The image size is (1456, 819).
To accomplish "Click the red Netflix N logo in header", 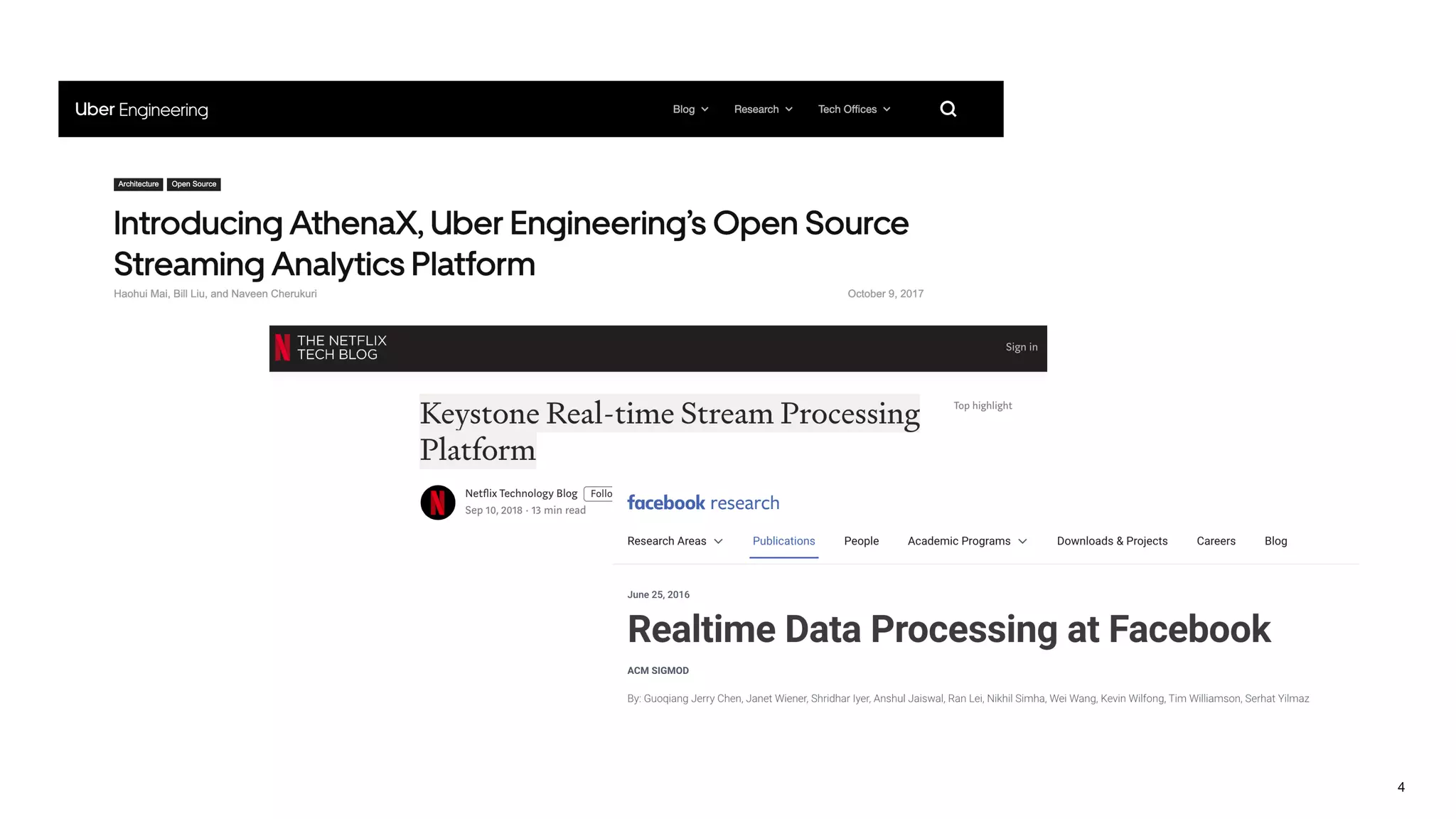I will pyautogui.click(x=282, y=348).
